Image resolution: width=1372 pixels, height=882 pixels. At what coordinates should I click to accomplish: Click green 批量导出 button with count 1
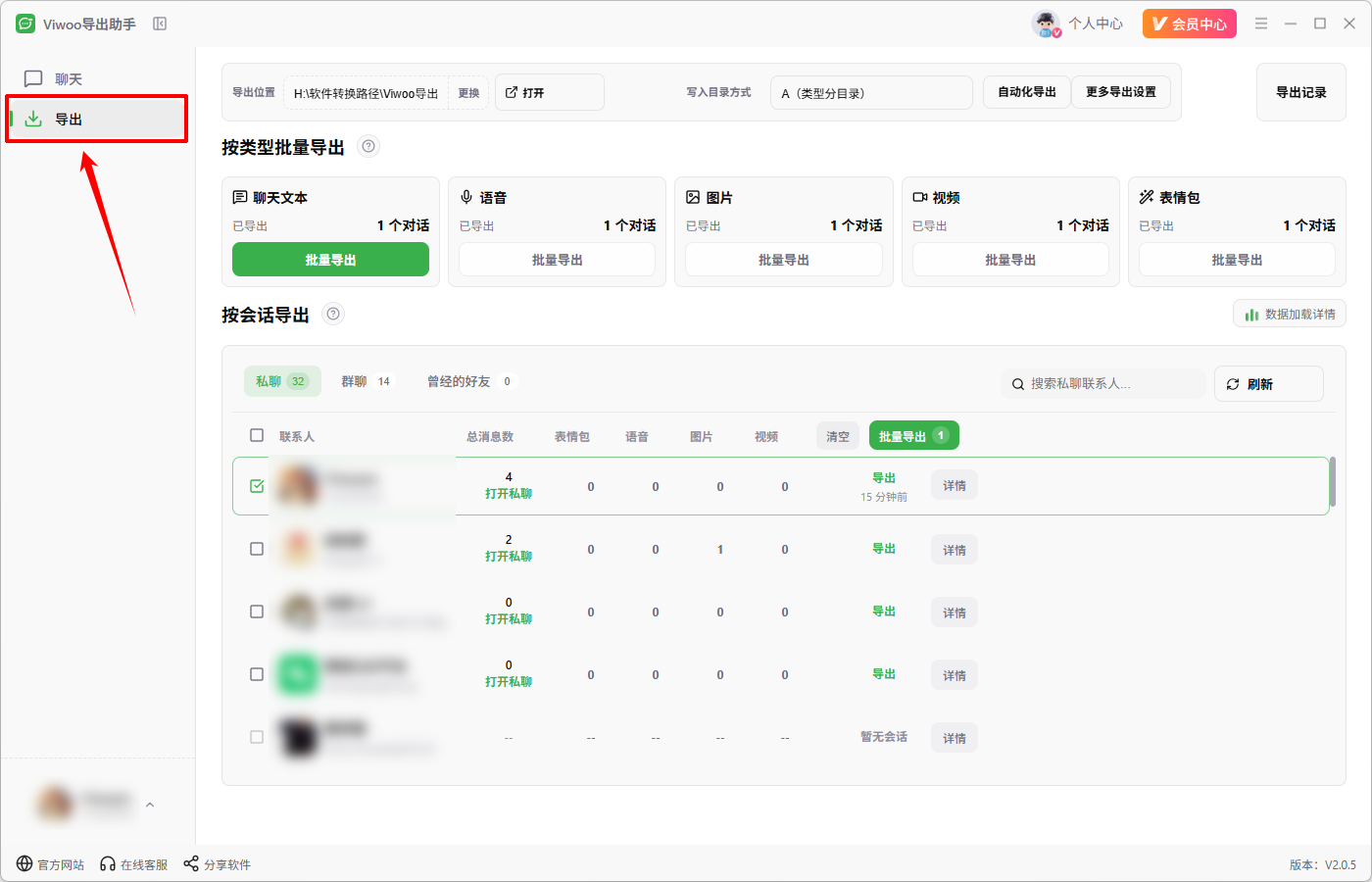pos(913,436)
